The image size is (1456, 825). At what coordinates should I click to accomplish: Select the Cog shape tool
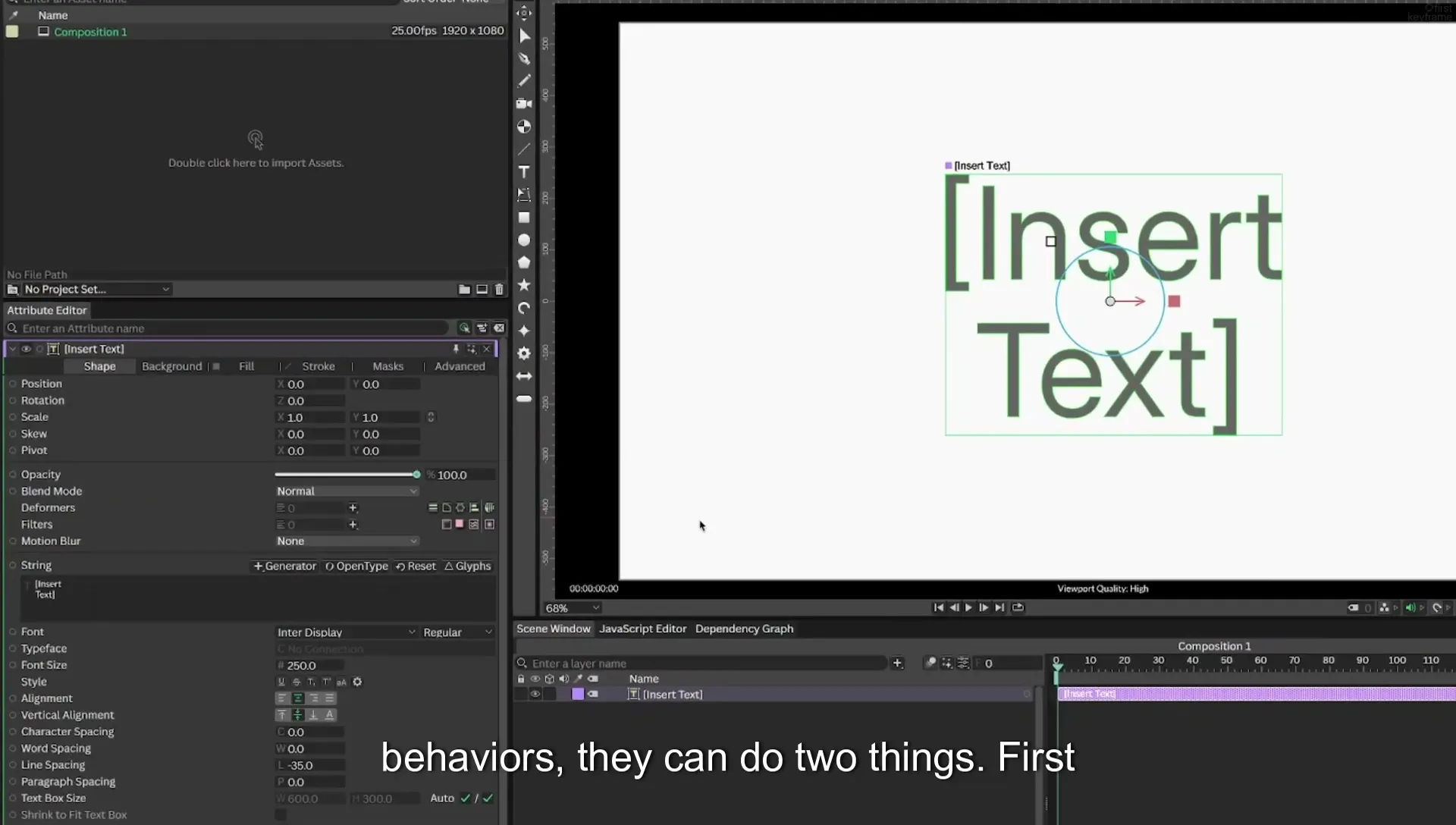[x=524, y=353]
